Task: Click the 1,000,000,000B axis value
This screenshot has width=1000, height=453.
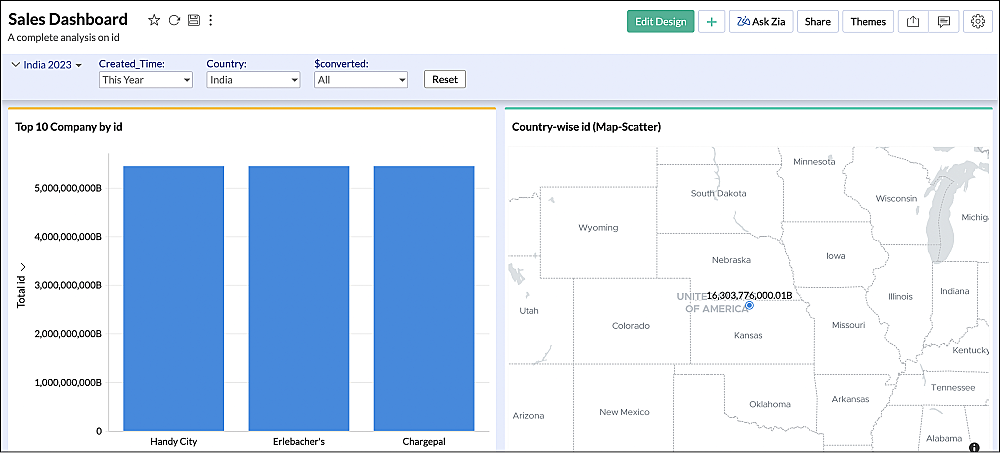Action: pyautogui.click(x=67, y=382)
